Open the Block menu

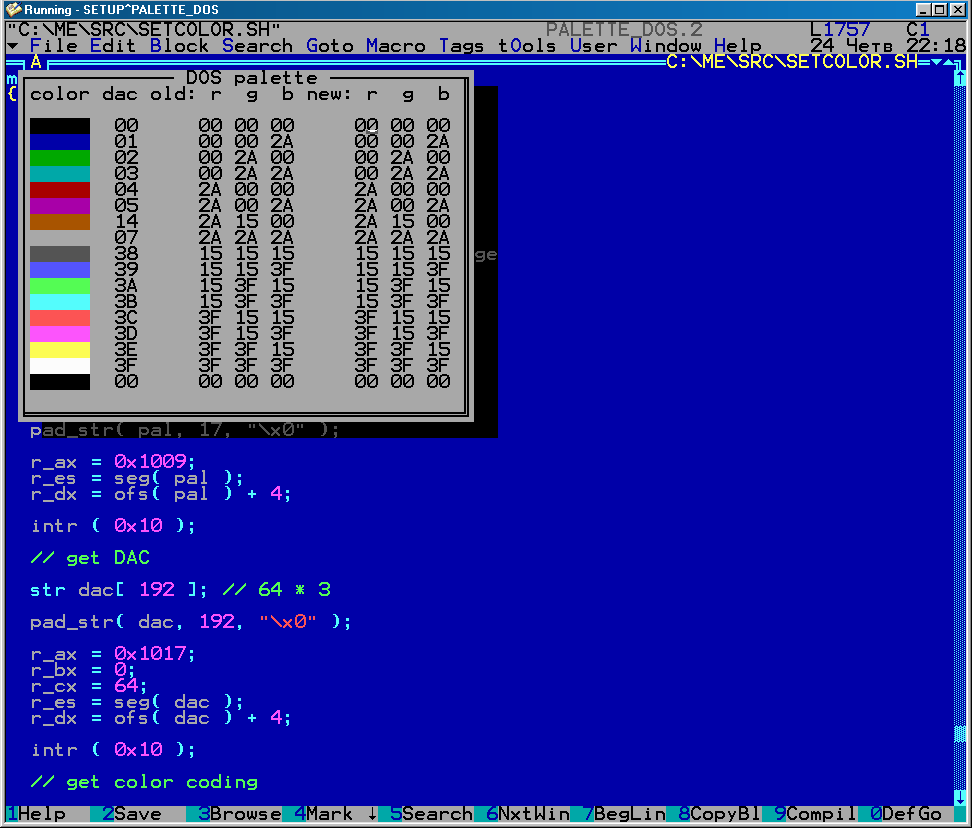coord(179,46)
